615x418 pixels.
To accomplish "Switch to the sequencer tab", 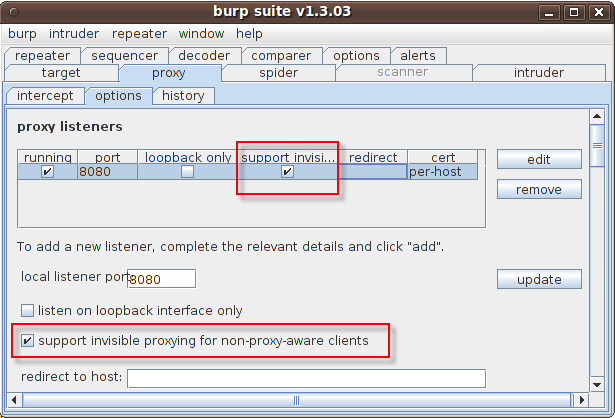I will (124, 56).
